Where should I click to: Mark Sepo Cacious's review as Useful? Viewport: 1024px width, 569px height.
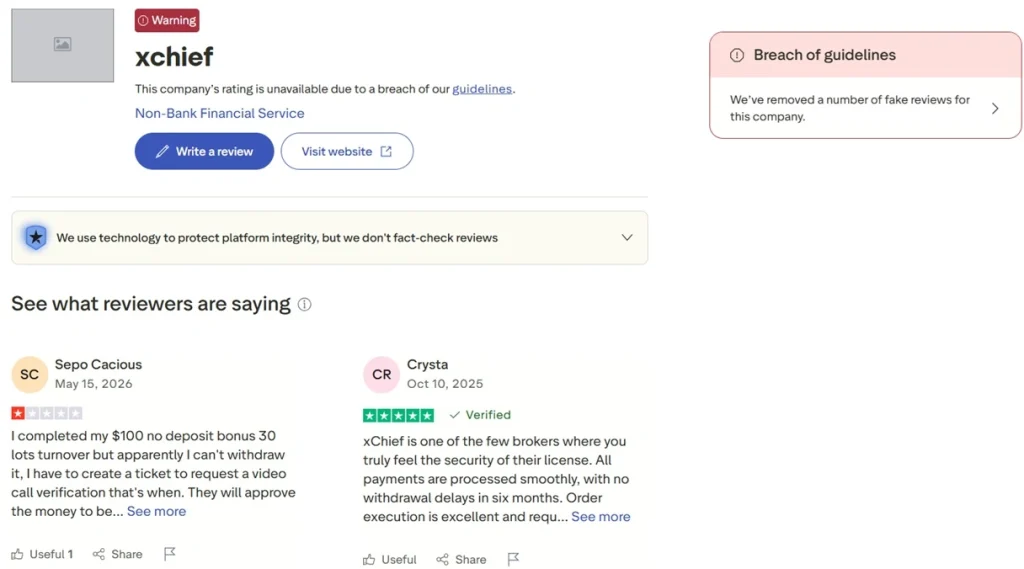click(x=42, y=554)
